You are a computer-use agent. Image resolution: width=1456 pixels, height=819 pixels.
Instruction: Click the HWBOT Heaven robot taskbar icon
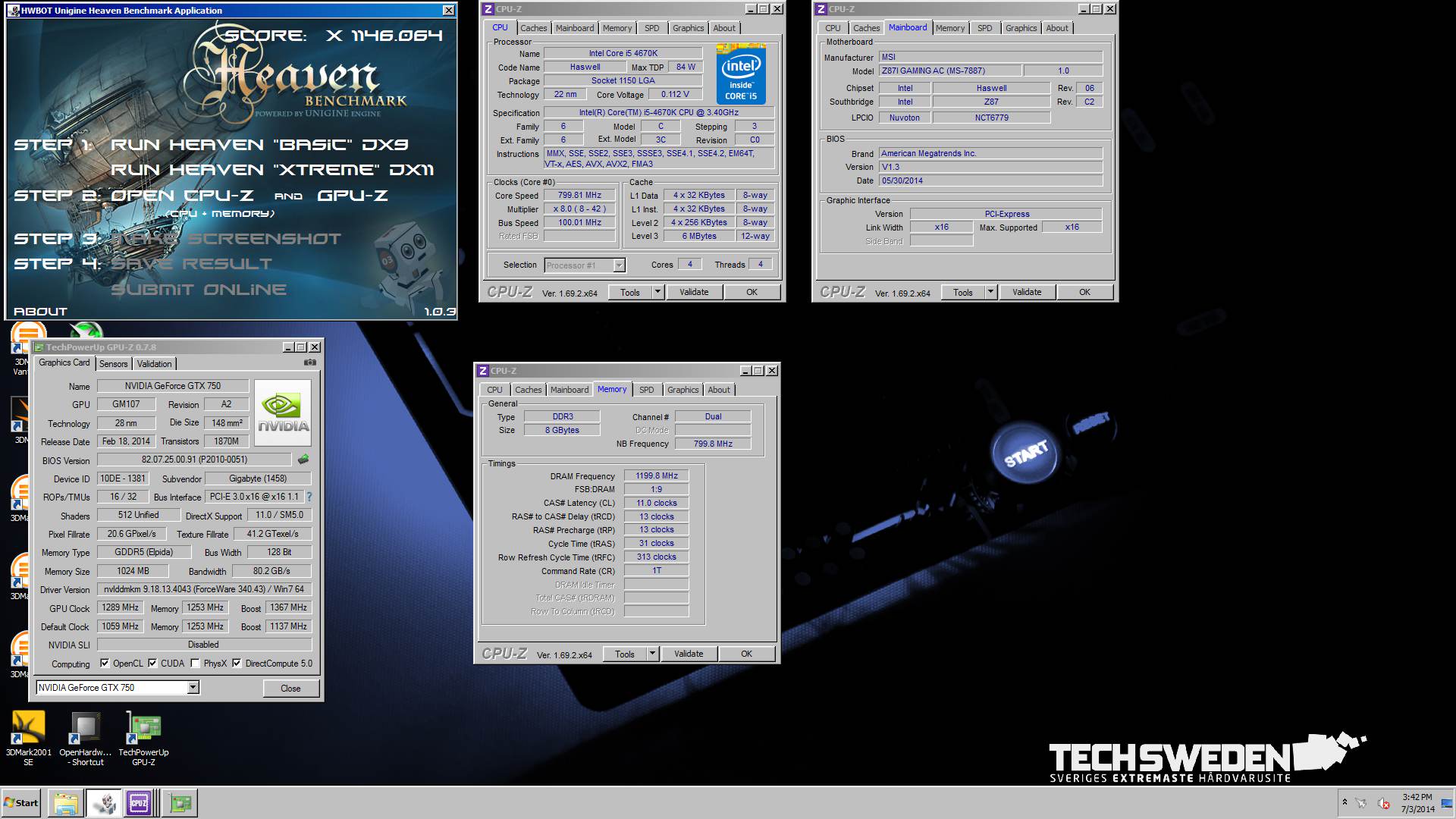pyautogui.click(x=103, y=803)
